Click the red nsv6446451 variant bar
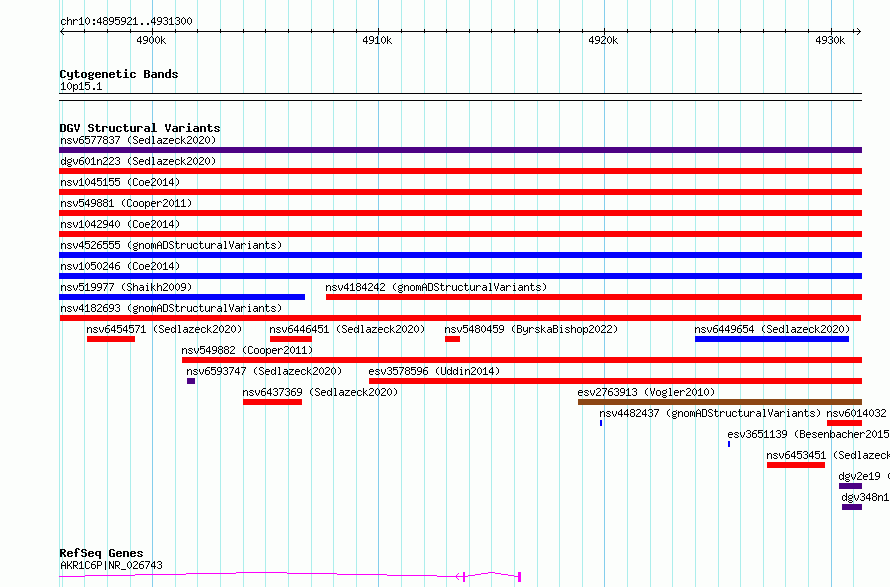 [x=291, y=339]
